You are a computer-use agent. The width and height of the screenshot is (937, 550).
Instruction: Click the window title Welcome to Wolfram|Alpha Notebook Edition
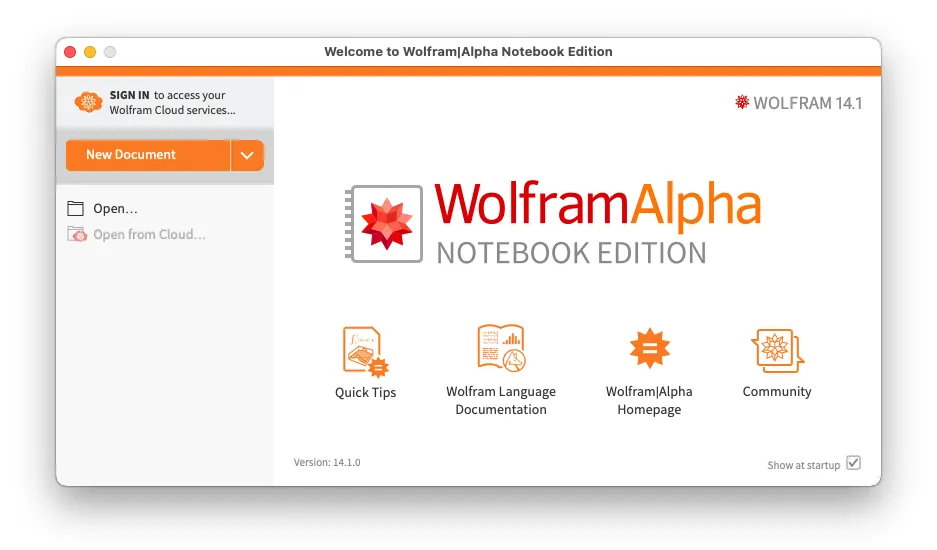coord(468,51)
